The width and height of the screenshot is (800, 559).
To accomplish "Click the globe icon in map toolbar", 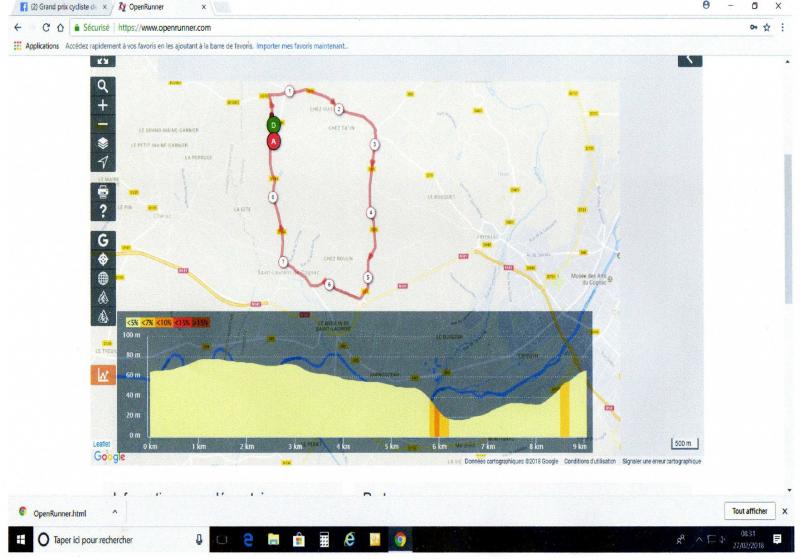I will pyautogui.click(x=103, y=278).
